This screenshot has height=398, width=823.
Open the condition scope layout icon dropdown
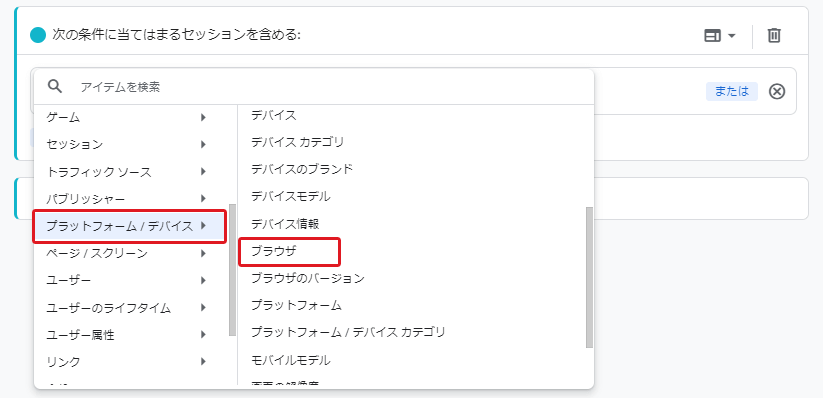click(720, 36)
